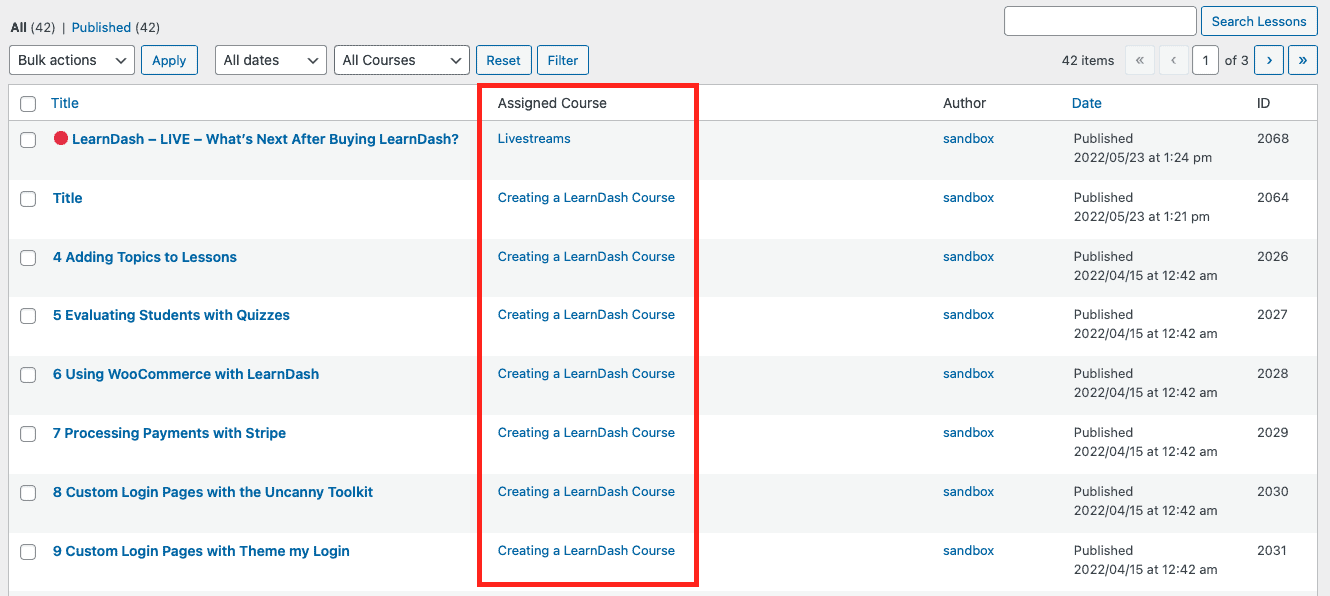Open 7 Processing Payments with Stripe
This screenshot has height=596, width=1330.
coord(169,433)
